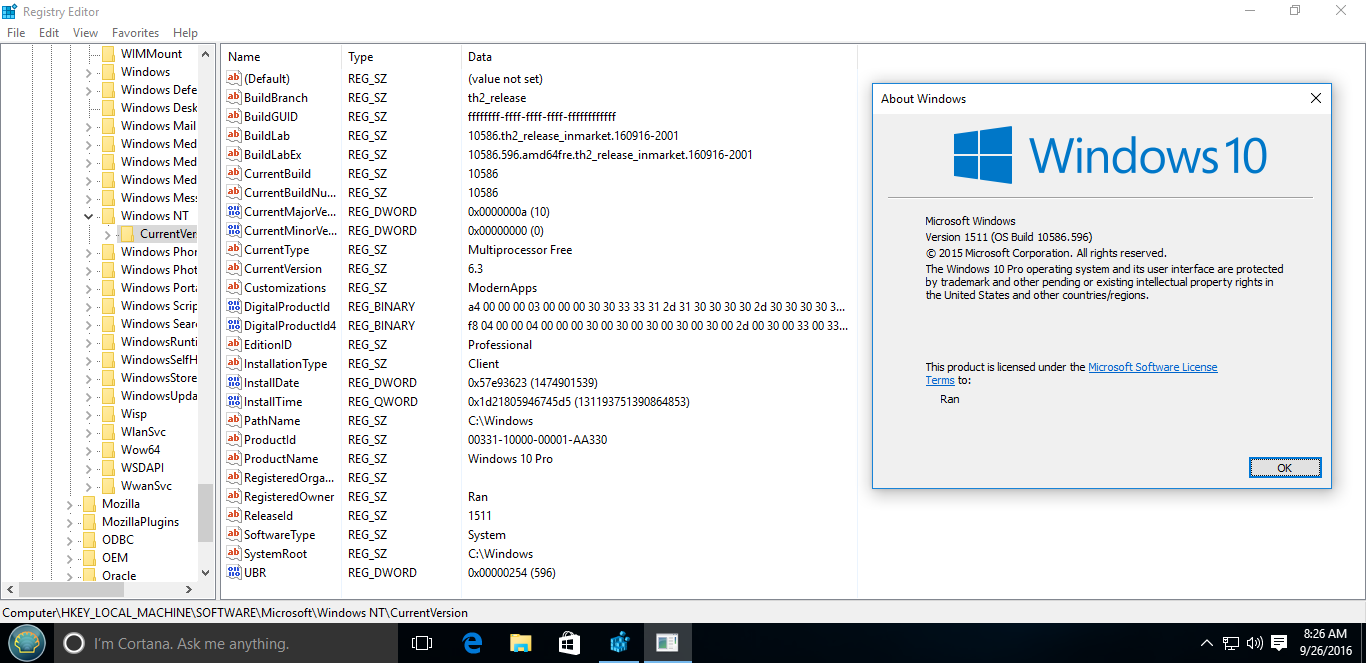Click the volume tray icon
Image resolution: width=1366 pixels, height=663 pixels.
(1254, 643)
